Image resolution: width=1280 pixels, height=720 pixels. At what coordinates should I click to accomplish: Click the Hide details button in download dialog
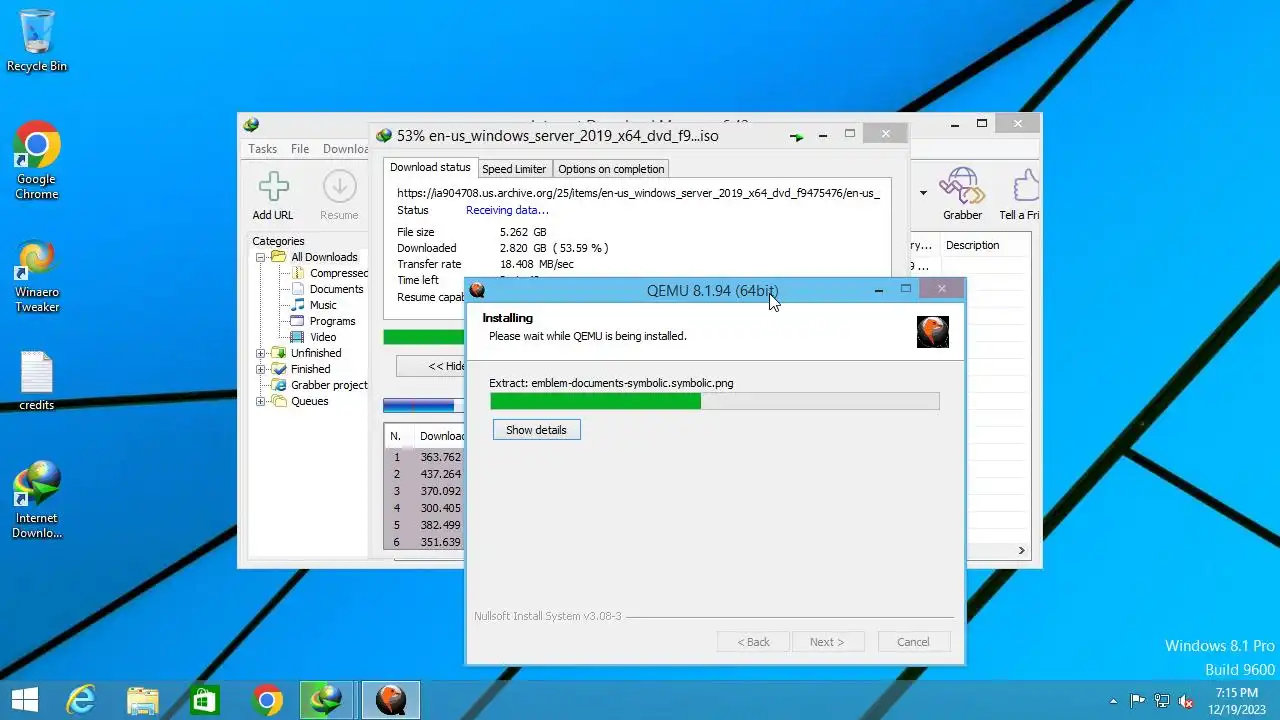(x=432, y=366)
